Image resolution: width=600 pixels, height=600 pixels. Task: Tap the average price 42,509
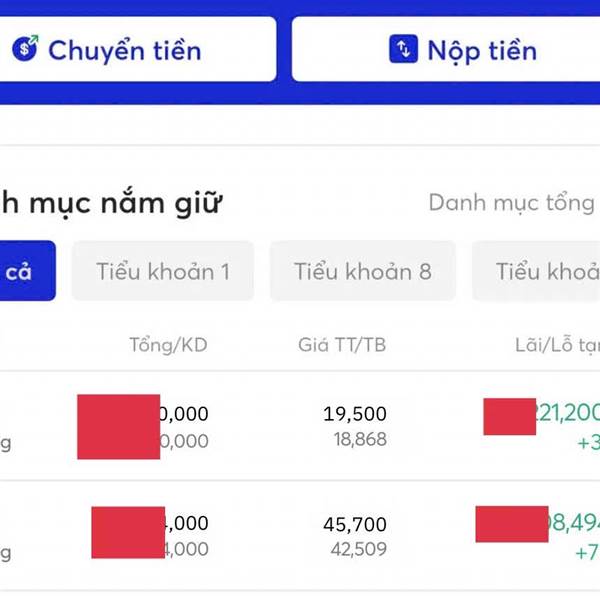click(359, 549)
